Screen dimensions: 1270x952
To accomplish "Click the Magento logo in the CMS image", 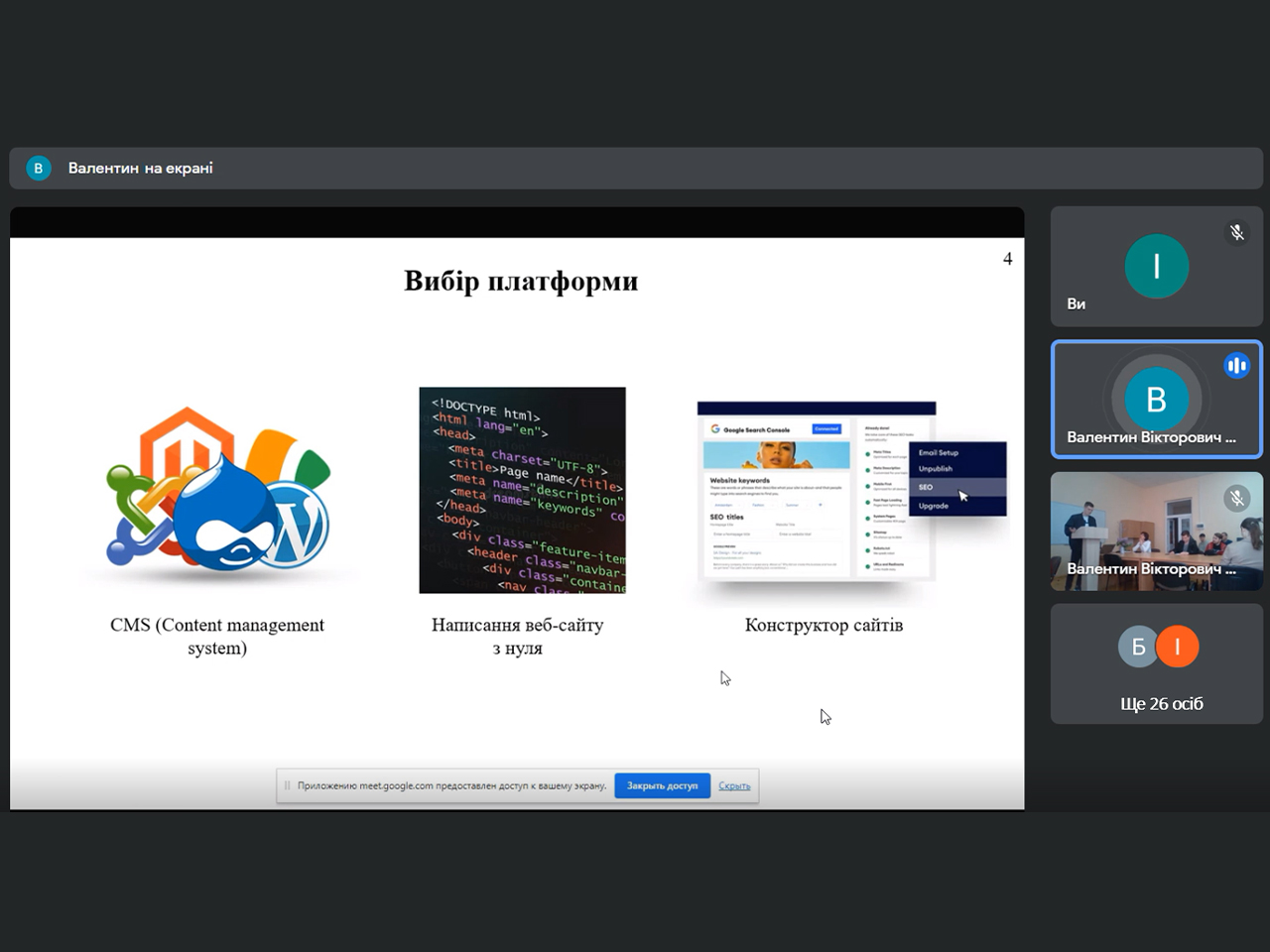I will pyautogui.click(x=187, y=442).
